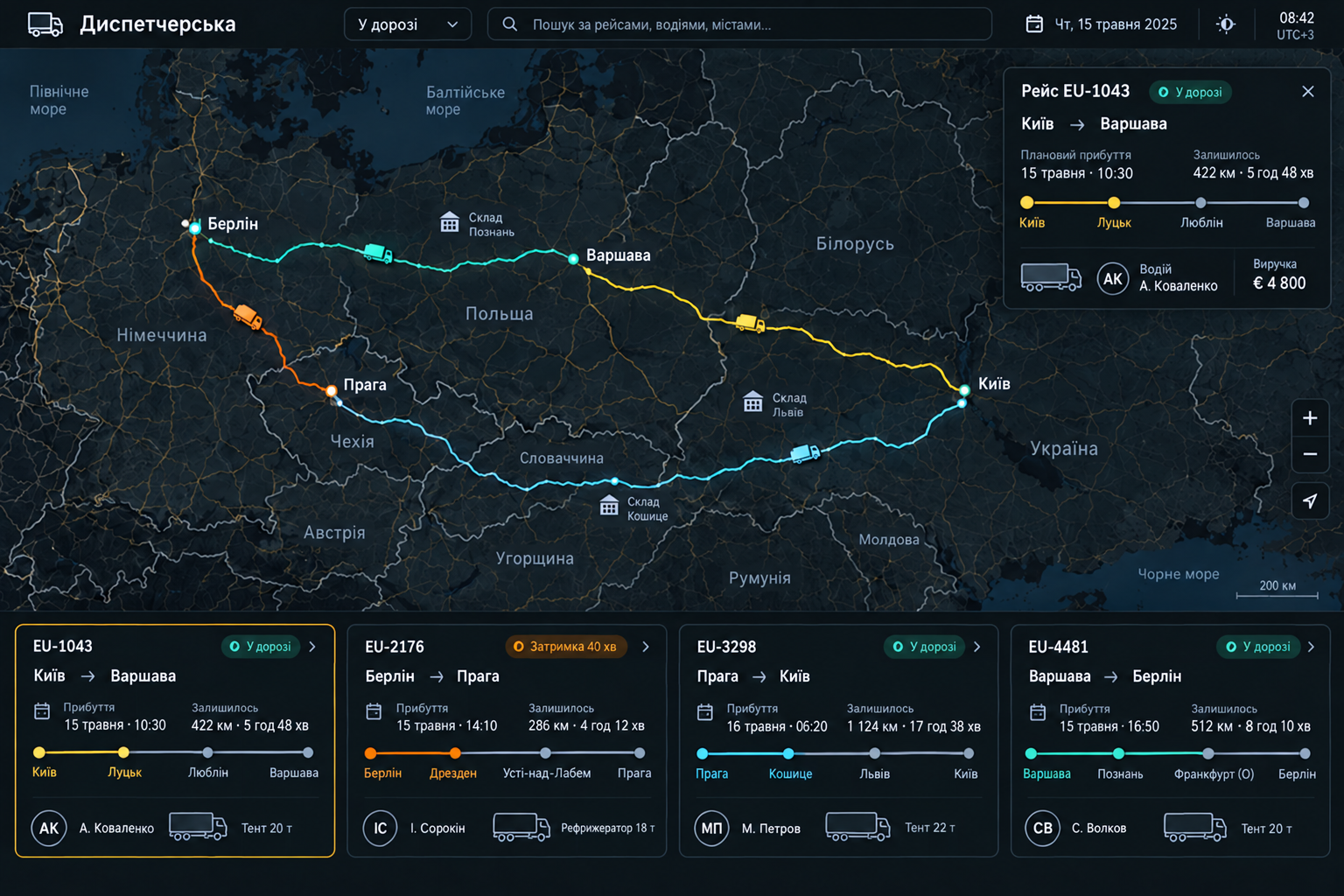Screen dimensions: 1344x896
Task: Click the У дорозі badge in the details panel
Action: (x=1190, y=92)
